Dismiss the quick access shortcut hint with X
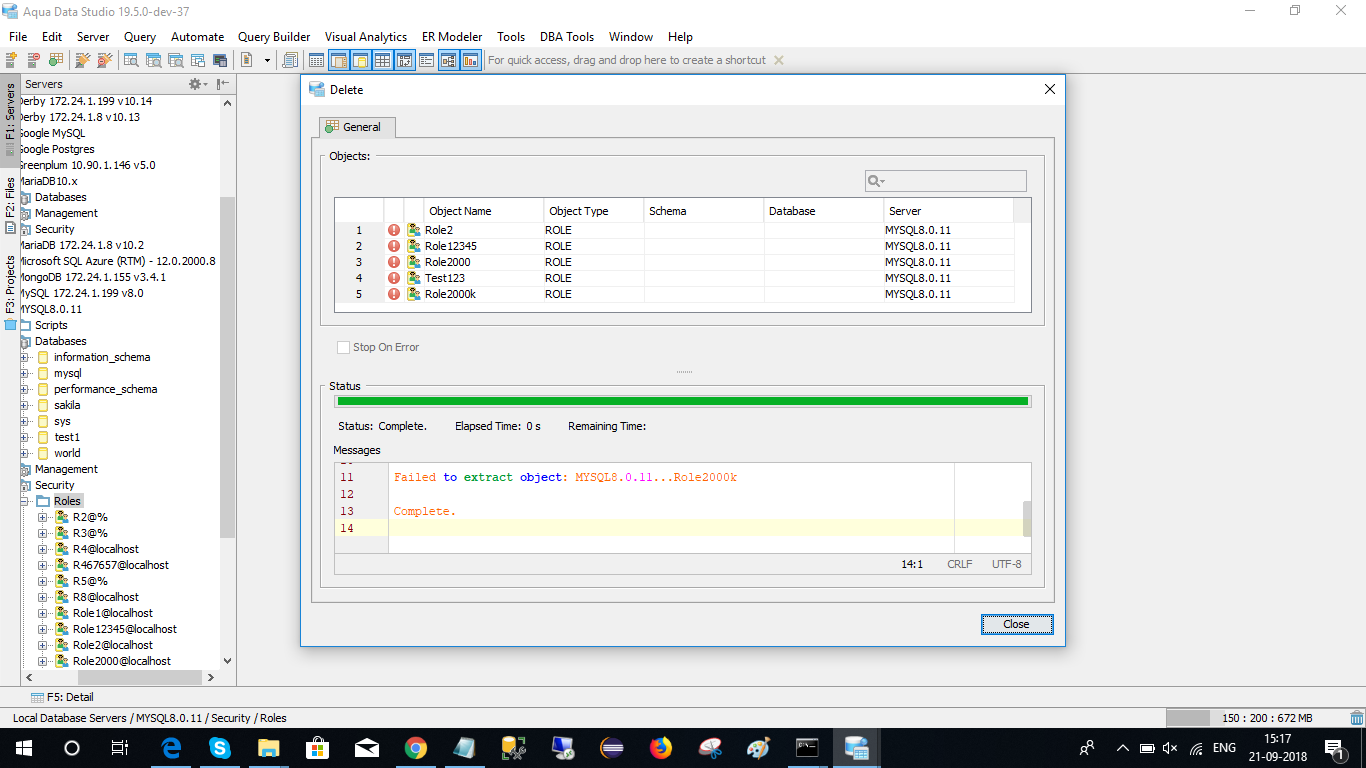Screen dimensions: 1366x768 pos(779,60)
